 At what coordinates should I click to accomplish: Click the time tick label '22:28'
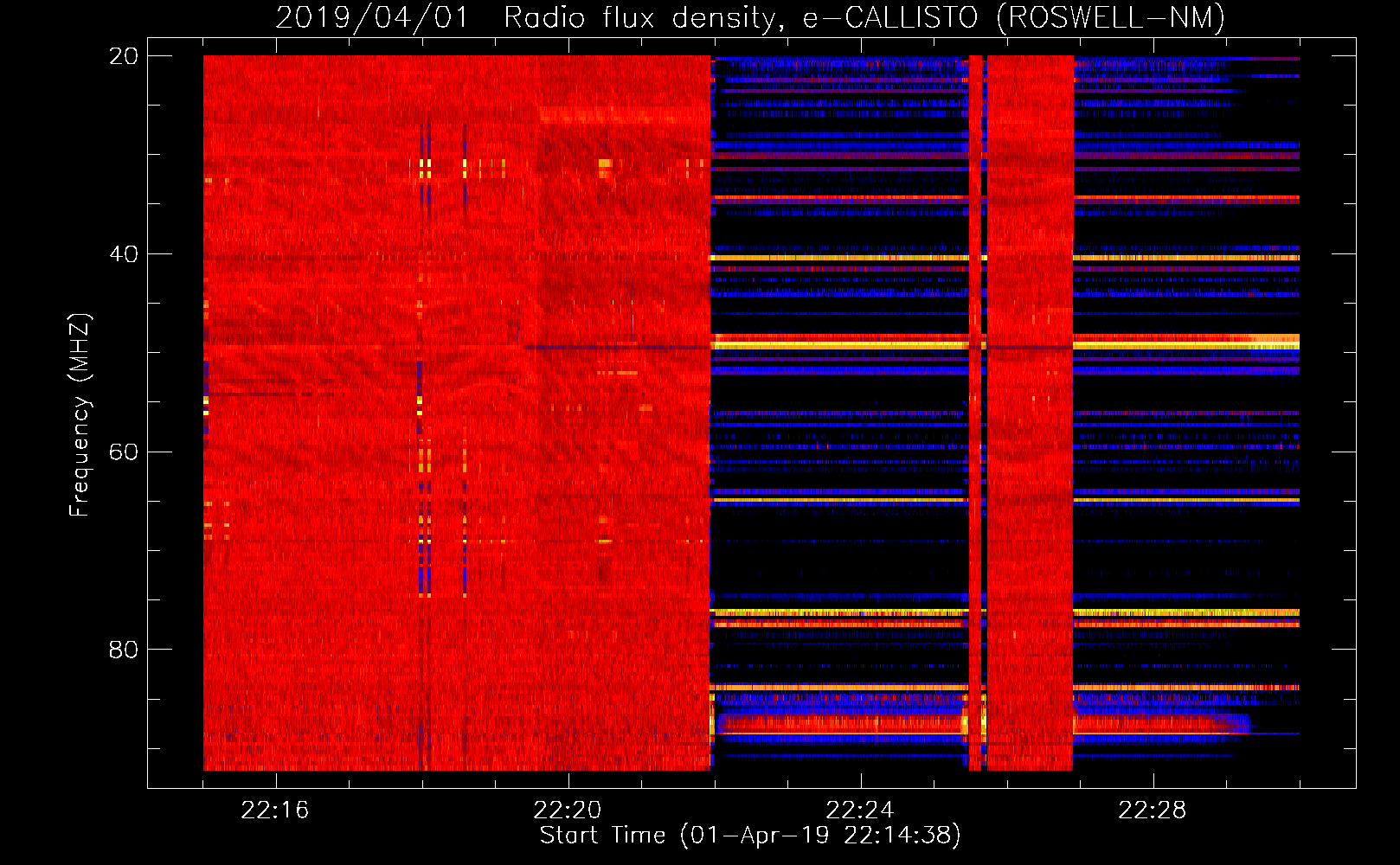point(1152,811)
